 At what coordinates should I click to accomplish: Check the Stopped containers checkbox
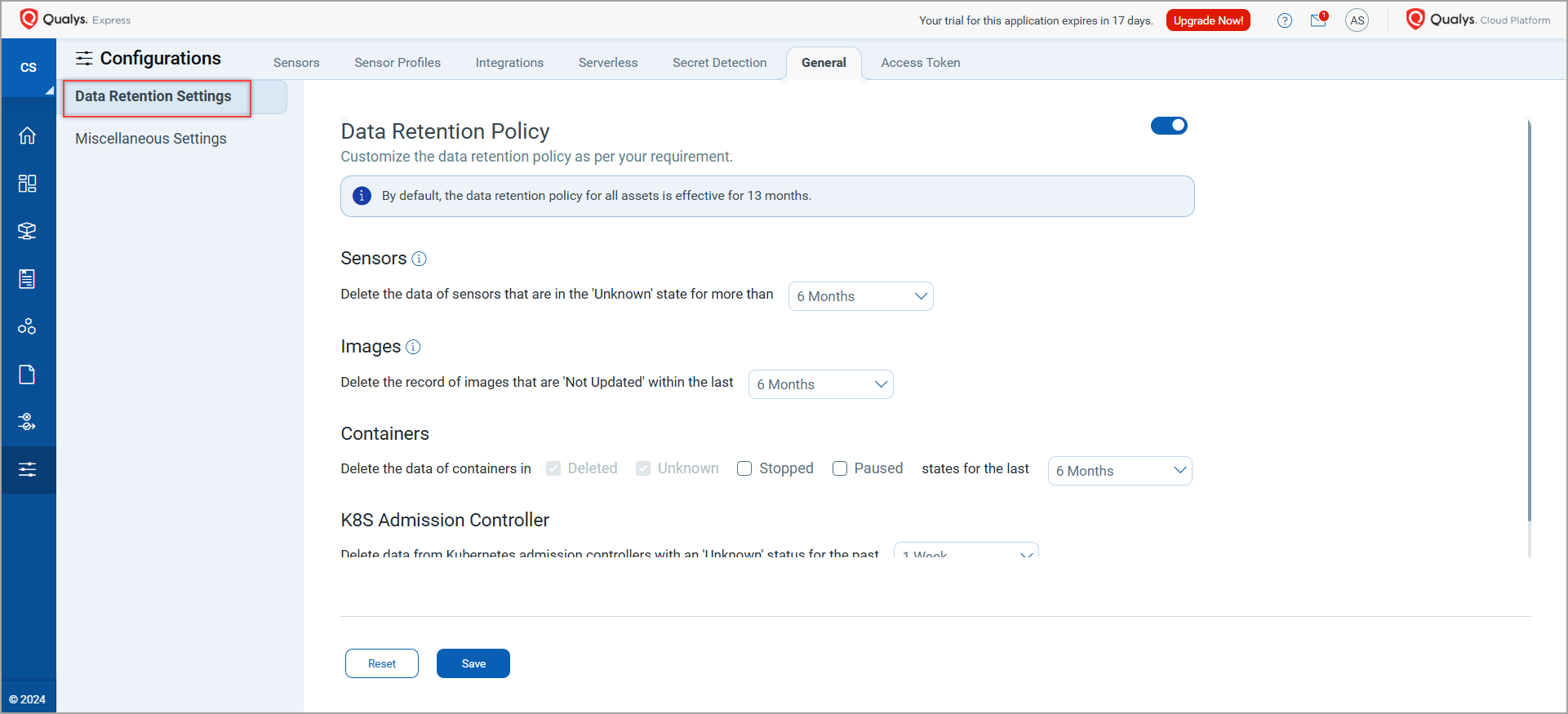coord(744,468)
